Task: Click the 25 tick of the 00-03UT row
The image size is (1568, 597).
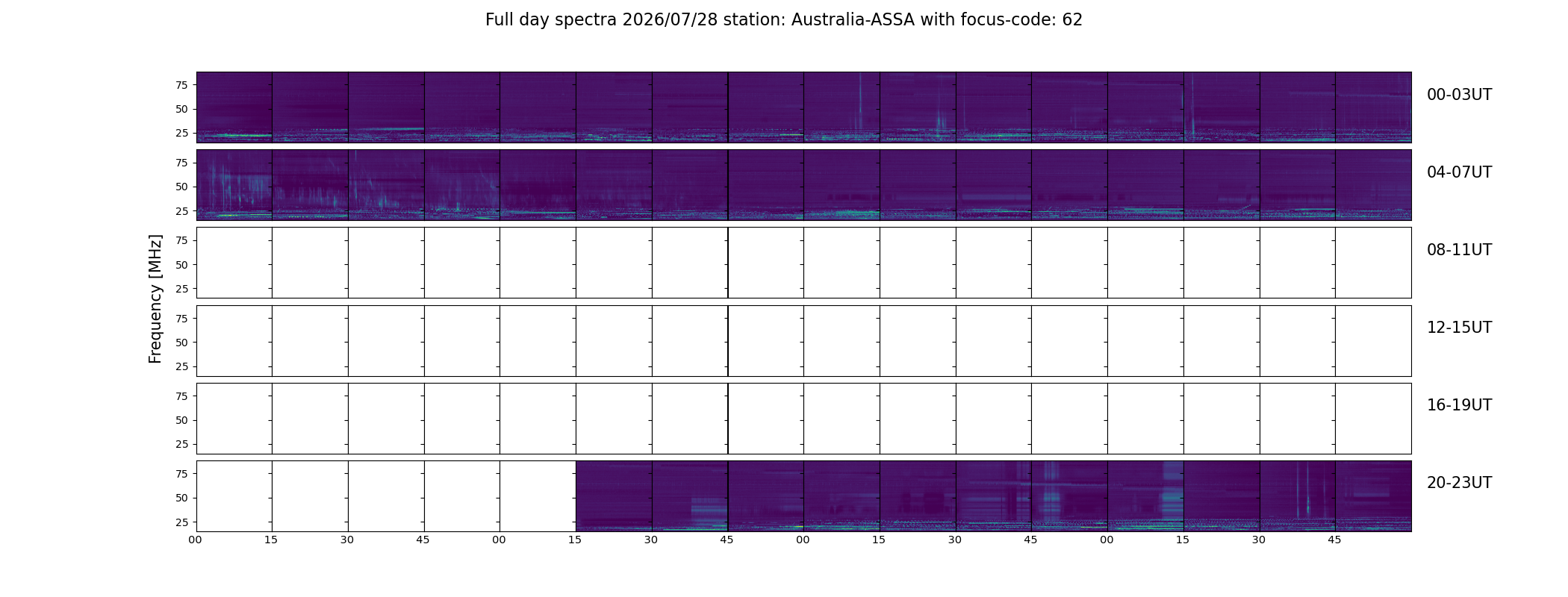Action: [x=181, y=133]
